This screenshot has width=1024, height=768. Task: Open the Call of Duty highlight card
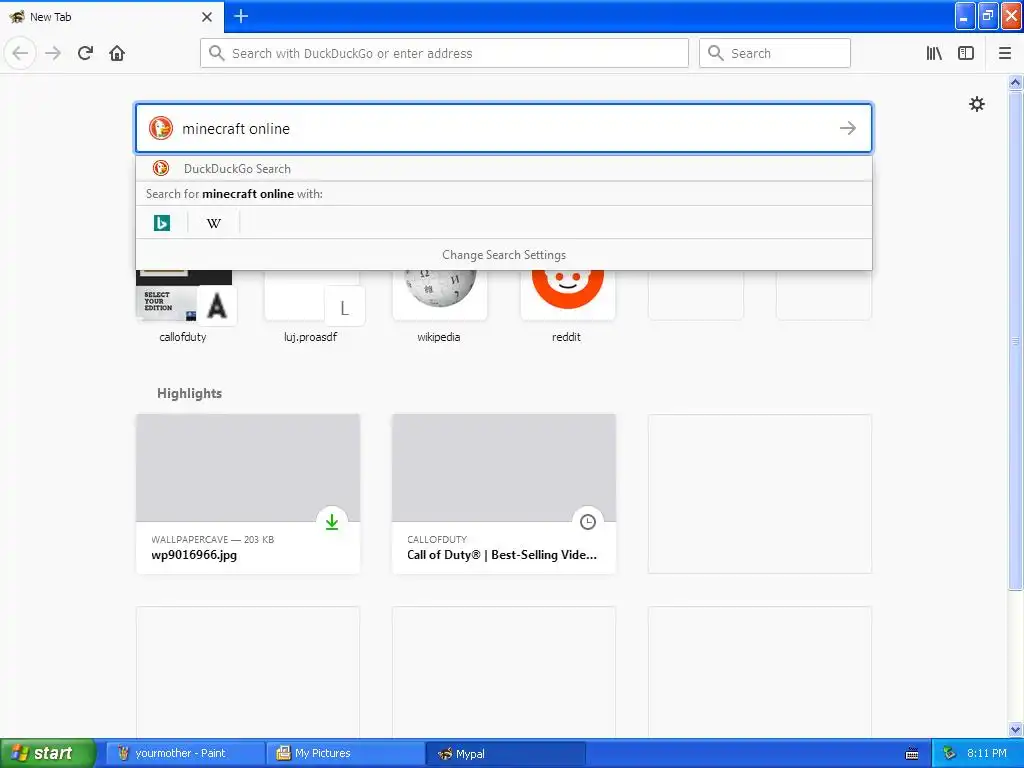click(504, 494)
